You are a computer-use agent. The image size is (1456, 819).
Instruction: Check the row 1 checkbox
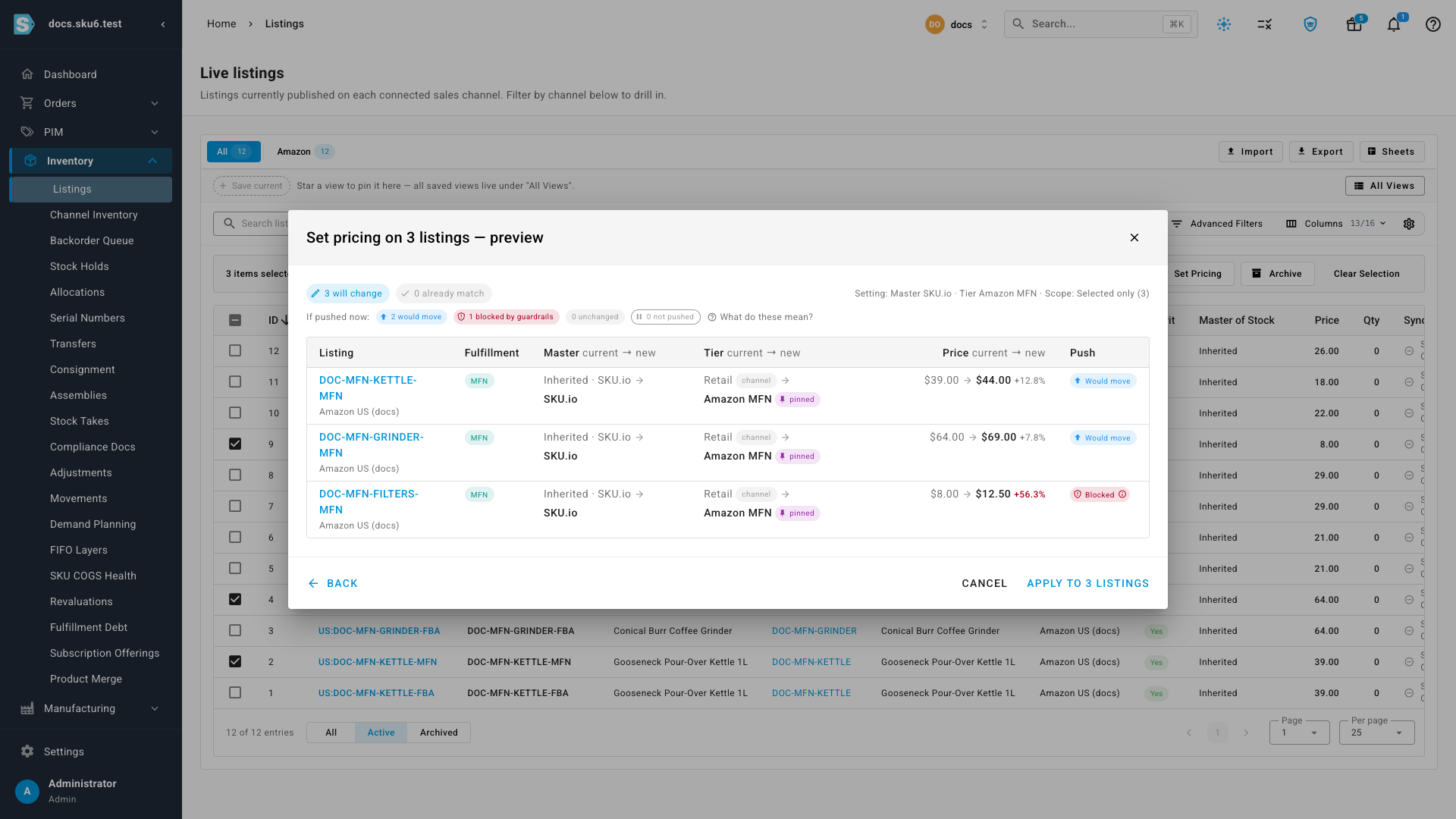235,692
